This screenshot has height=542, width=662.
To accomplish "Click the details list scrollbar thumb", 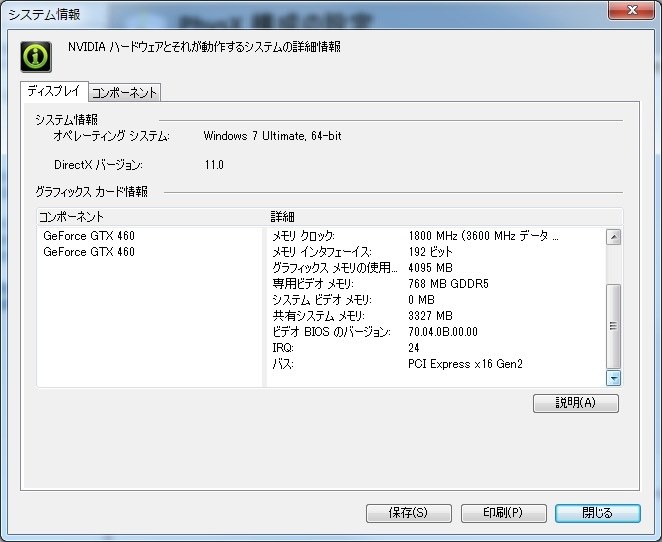I will (x=613, y=326).
